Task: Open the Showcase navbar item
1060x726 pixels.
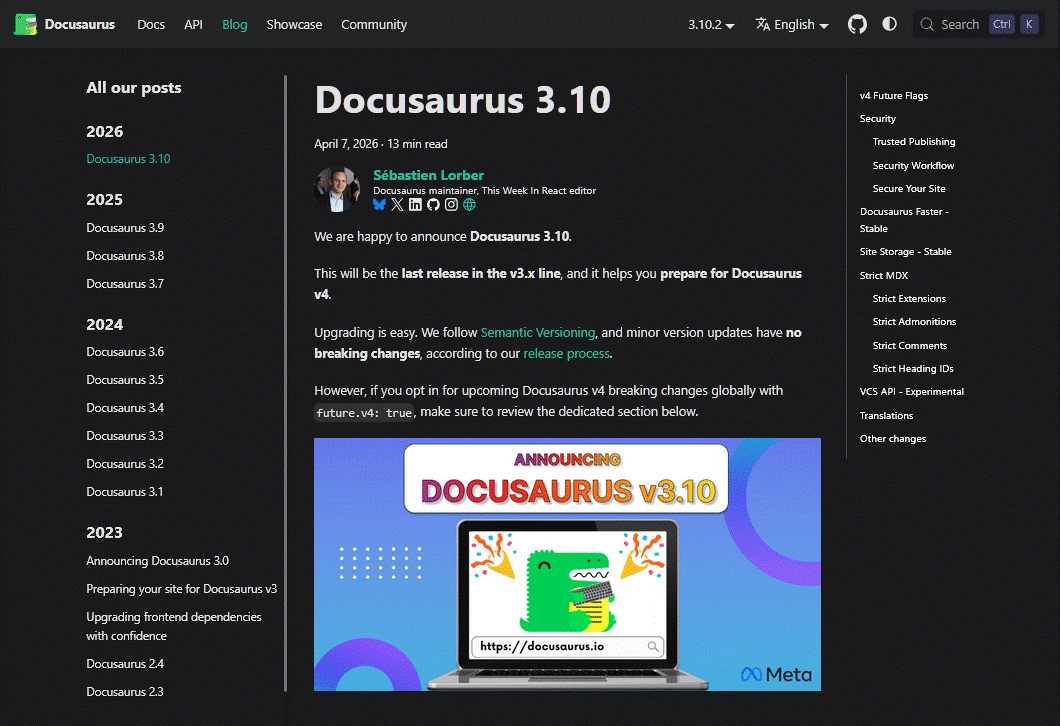Action: tap(294, 24)
